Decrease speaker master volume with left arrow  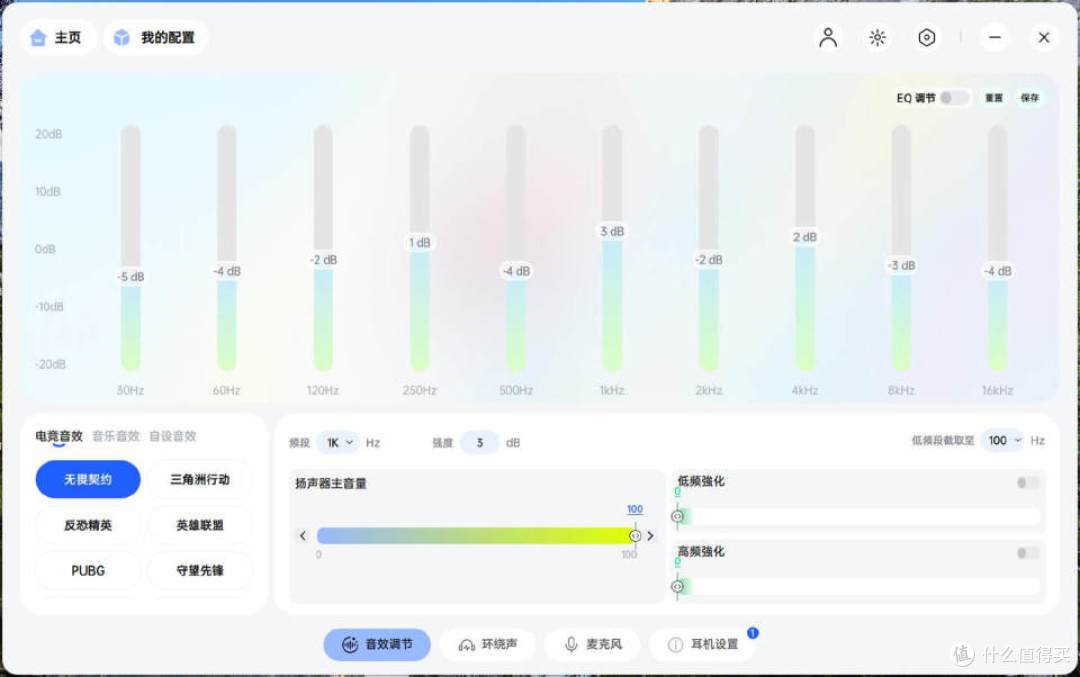(303, 536)
